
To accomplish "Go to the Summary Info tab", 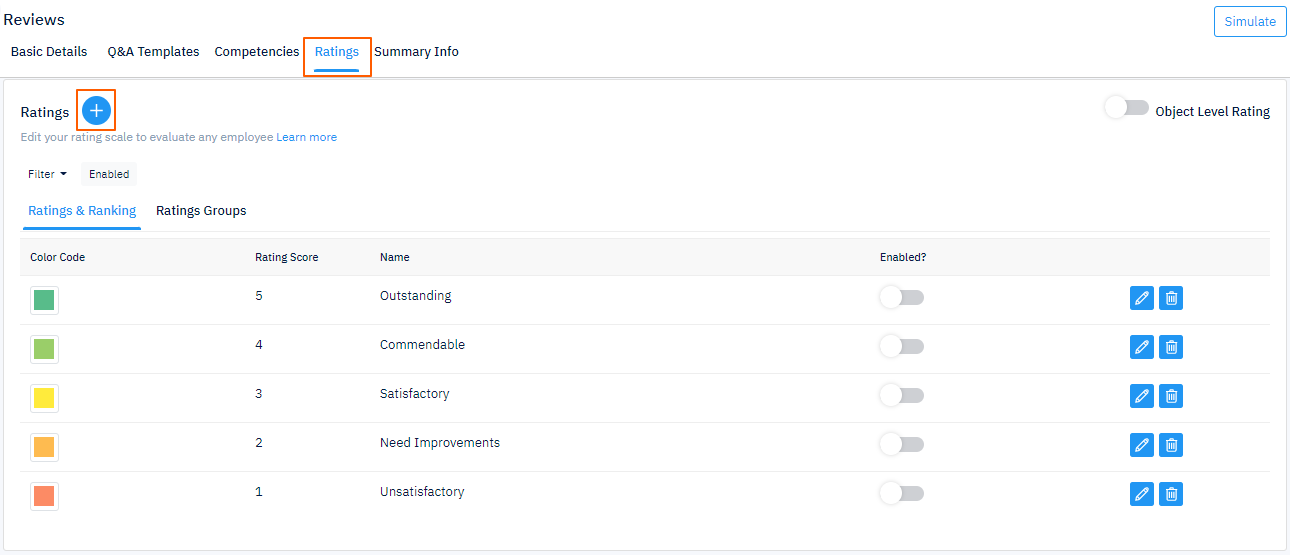I will 416,52.
